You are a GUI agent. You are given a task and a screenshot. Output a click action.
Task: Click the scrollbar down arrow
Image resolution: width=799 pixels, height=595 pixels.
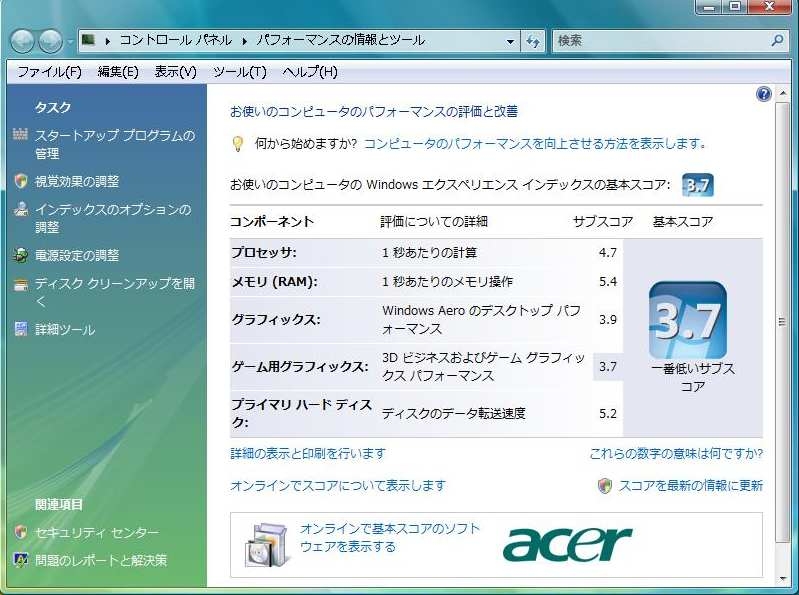(x=782, y=579)
